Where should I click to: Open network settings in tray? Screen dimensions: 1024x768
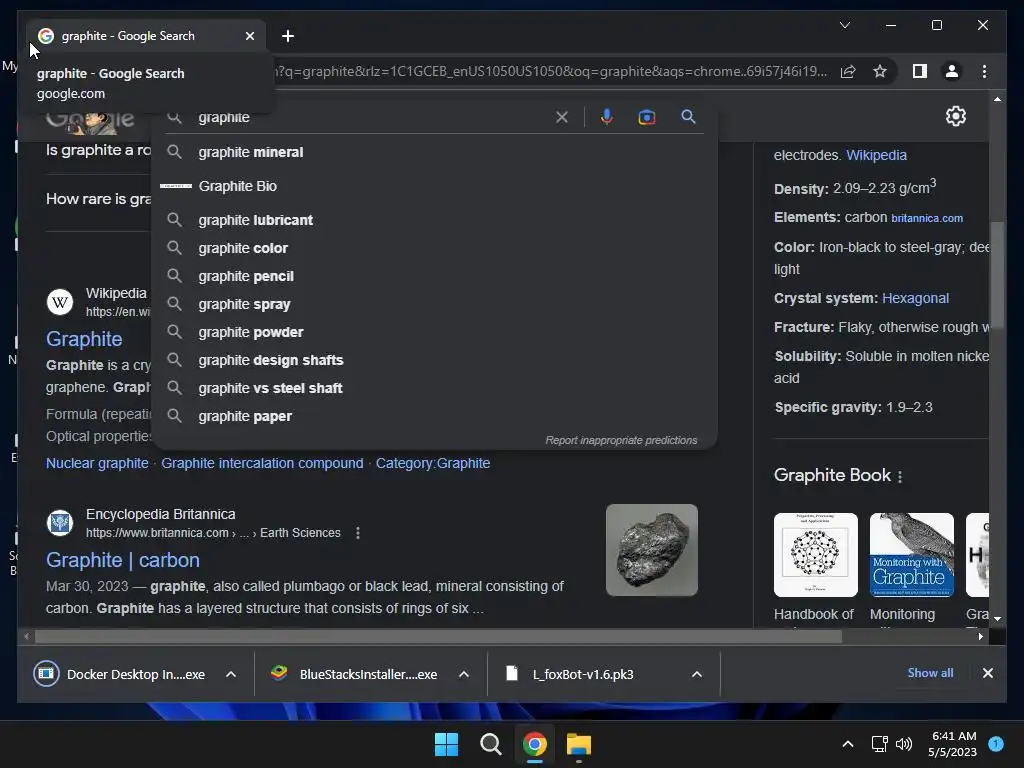880,744
